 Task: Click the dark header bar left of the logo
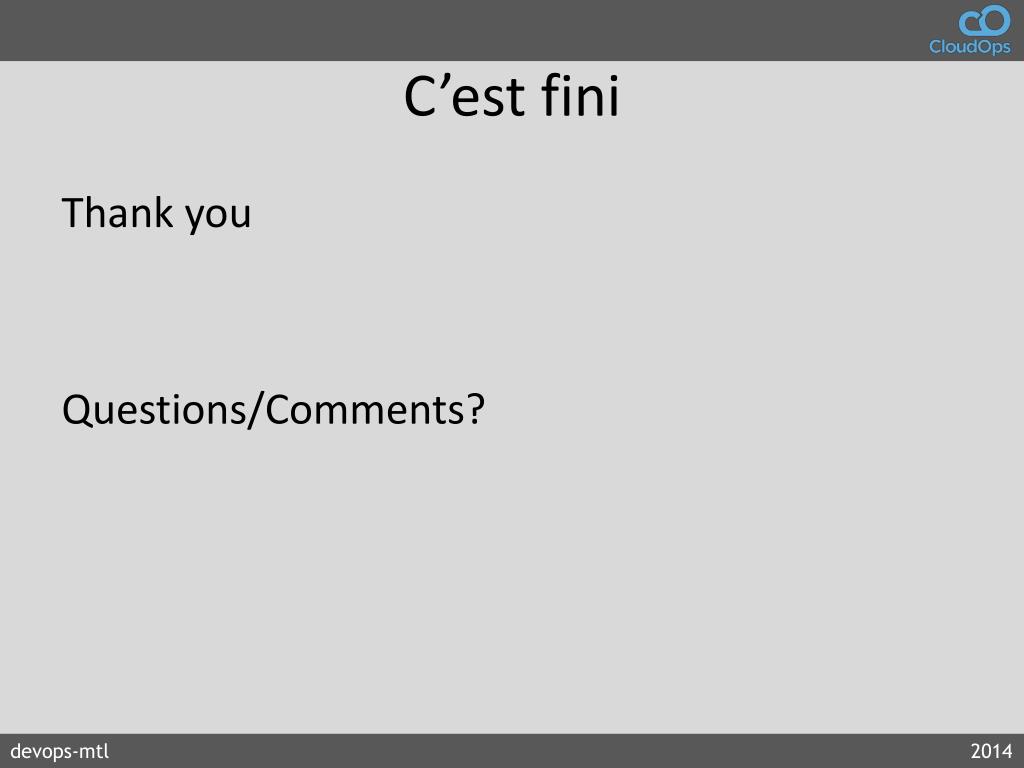[457, 30]
